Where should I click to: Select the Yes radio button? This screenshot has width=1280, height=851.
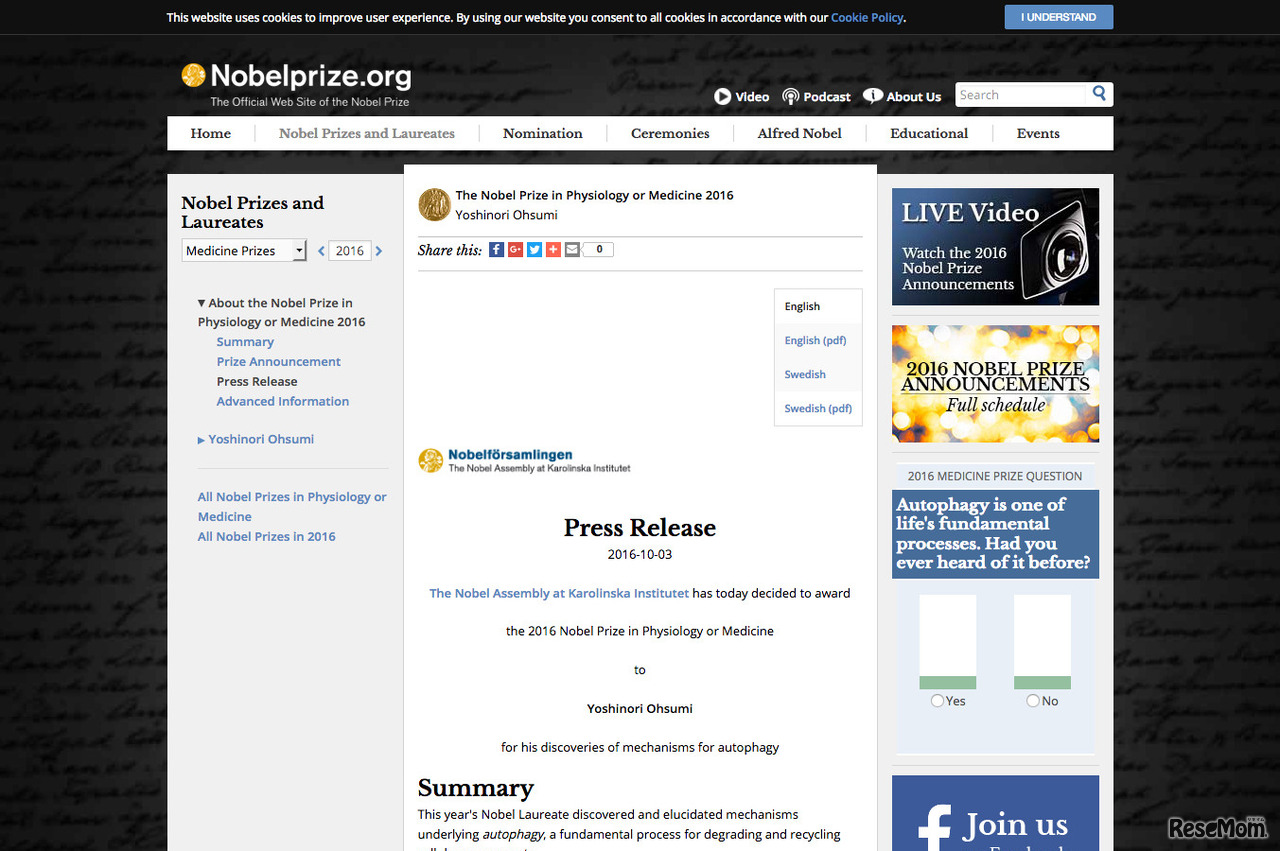937,701
